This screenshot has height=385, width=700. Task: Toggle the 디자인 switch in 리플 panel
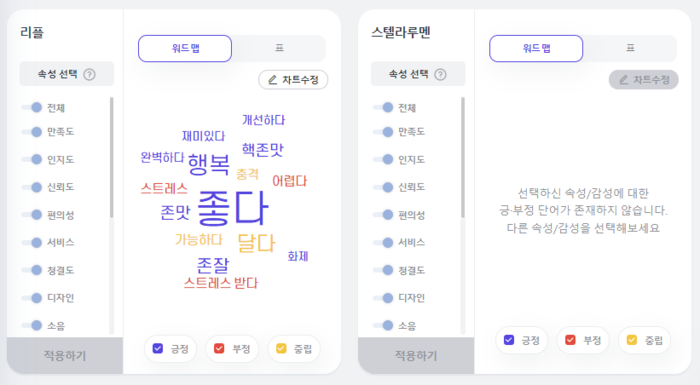click(x=32, y=298)
